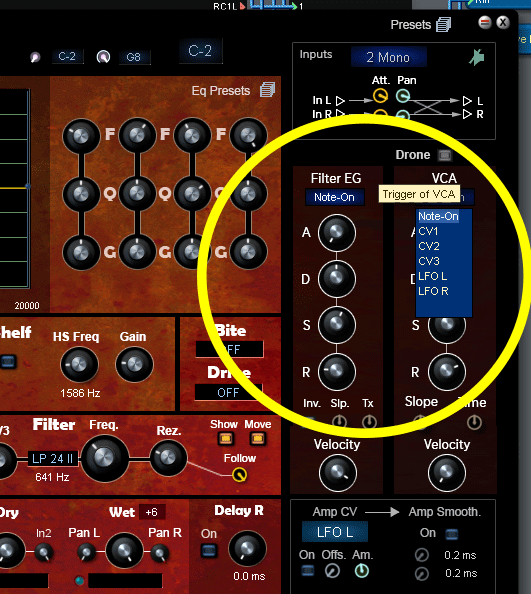531x594 pixels.
Task: Click the In L Att. yellow knob
Action: (380, 96)
